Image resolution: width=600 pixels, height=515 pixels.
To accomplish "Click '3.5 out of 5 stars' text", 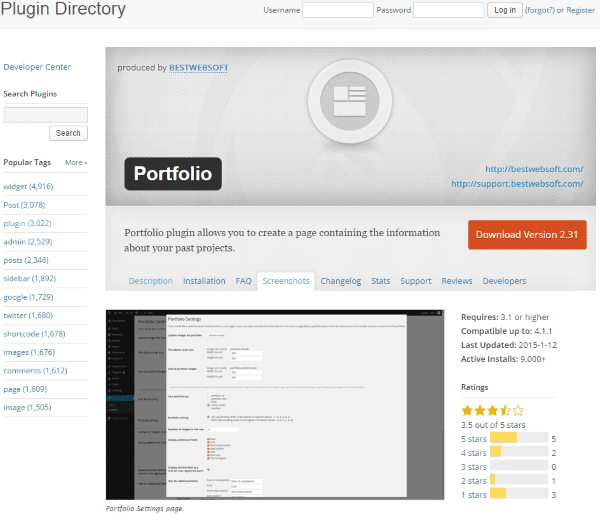I will (x=493, y=425).
